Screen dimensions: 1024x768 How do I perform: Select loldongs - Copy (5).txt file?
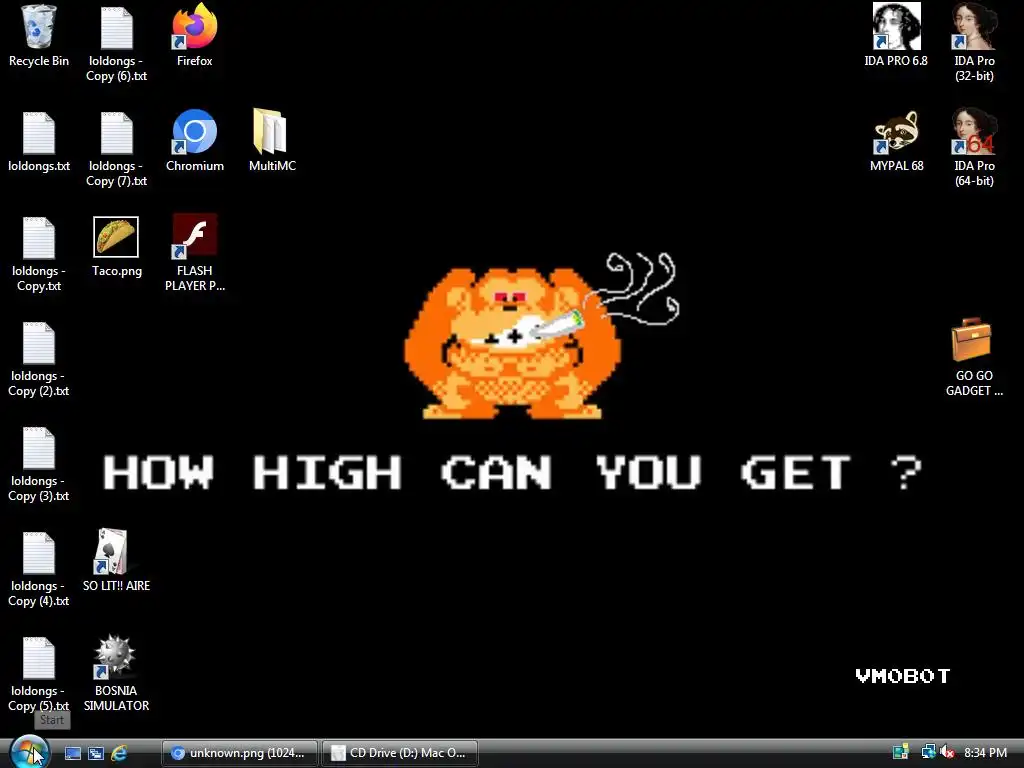click(x=39, y=673)
